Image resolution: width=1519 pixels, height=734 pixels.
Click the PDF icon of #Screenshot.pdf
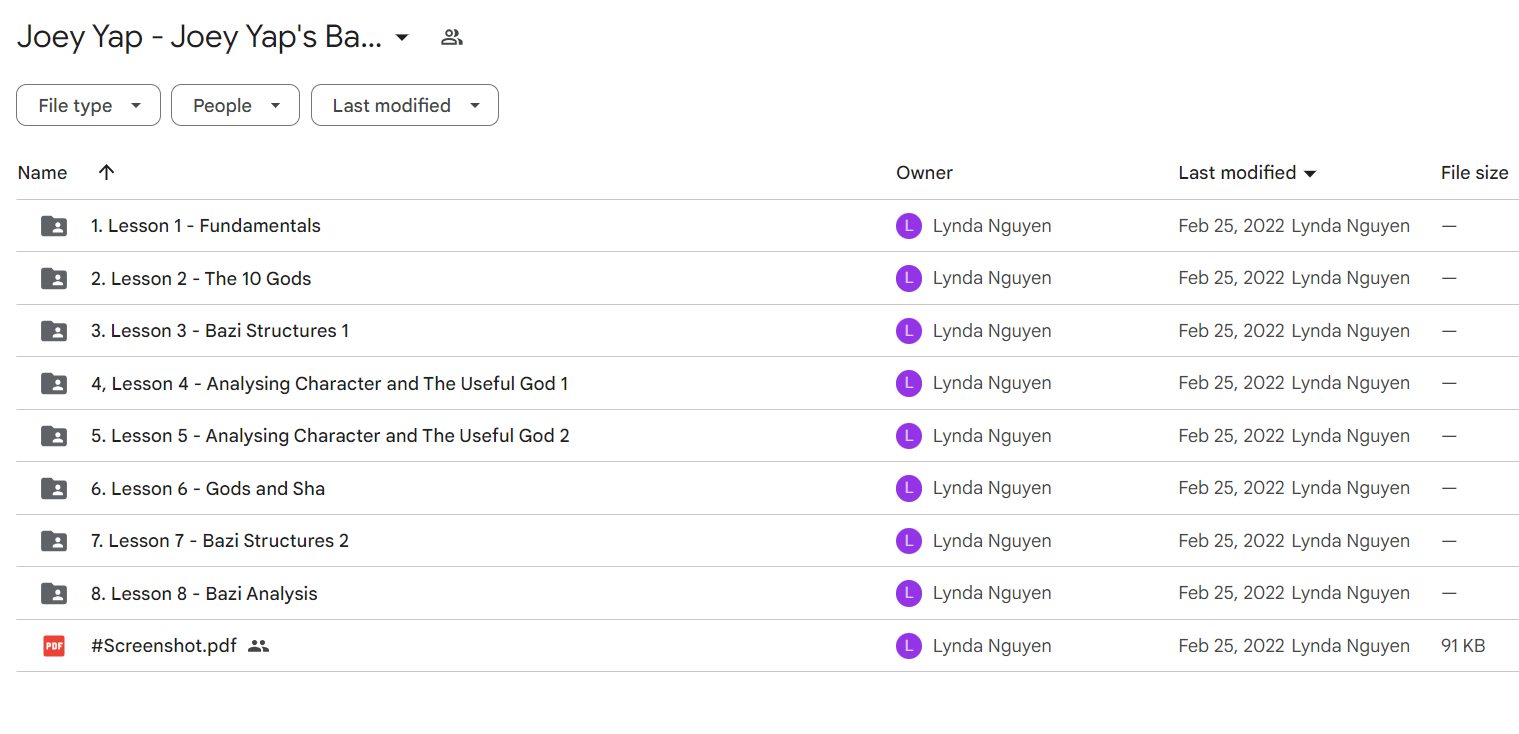(54, 646)
